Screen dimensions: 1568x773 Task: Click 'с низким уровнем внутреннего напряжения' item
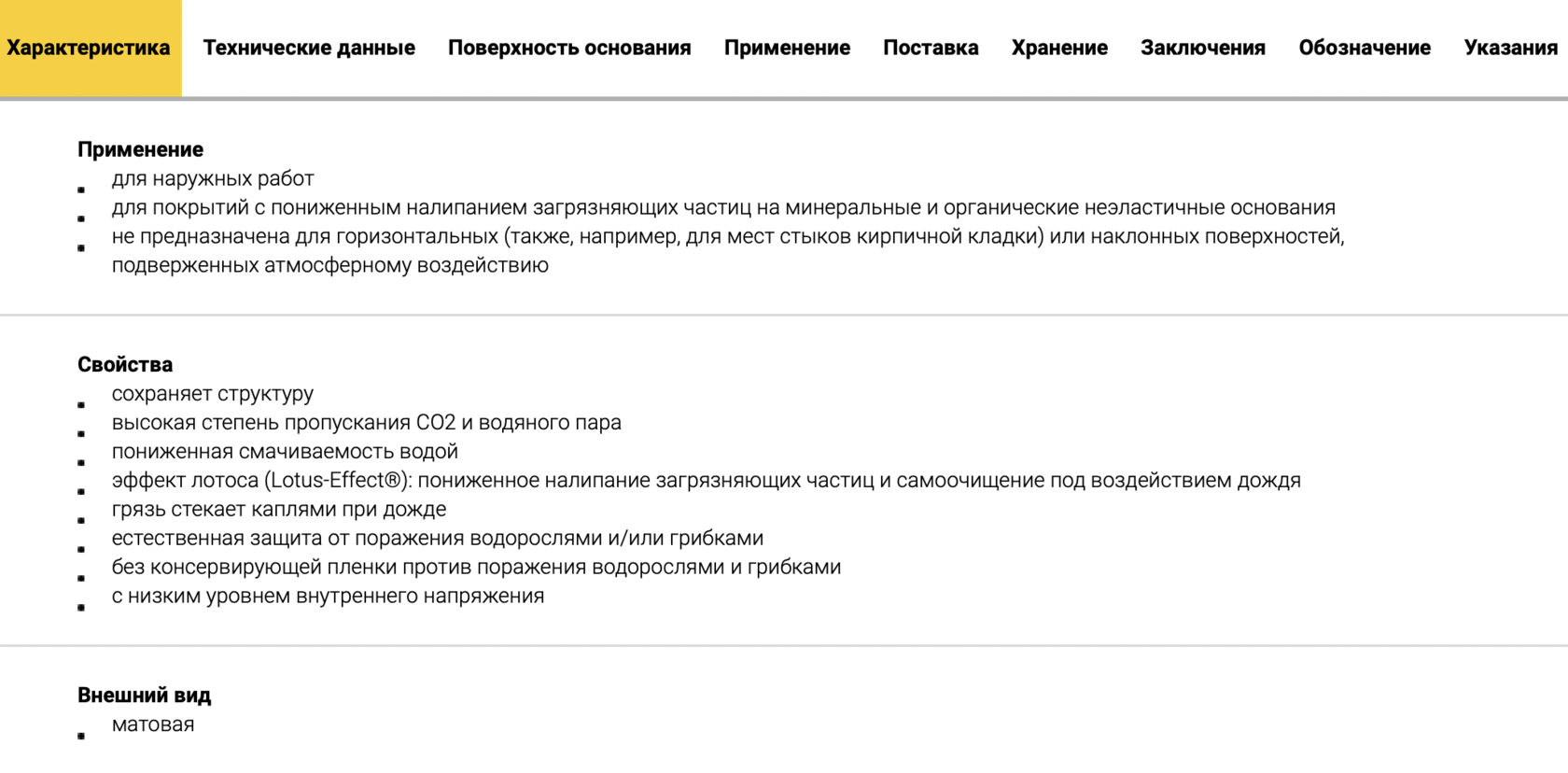tap(328, 596)
